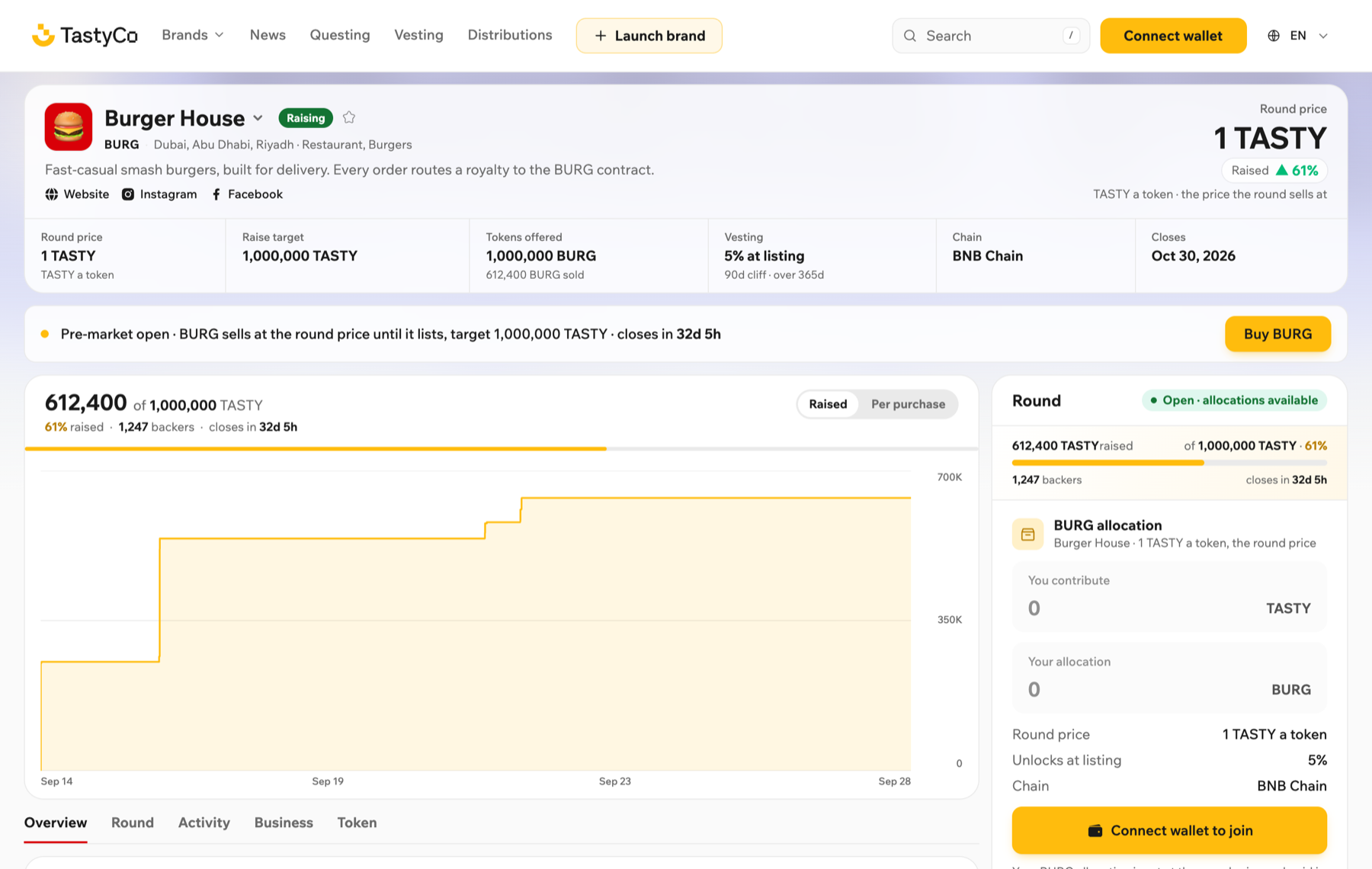The width and height of the screenshot is (1372, 869).
Task: Click the Launch brand button
Action: click(x=649, y=36)
